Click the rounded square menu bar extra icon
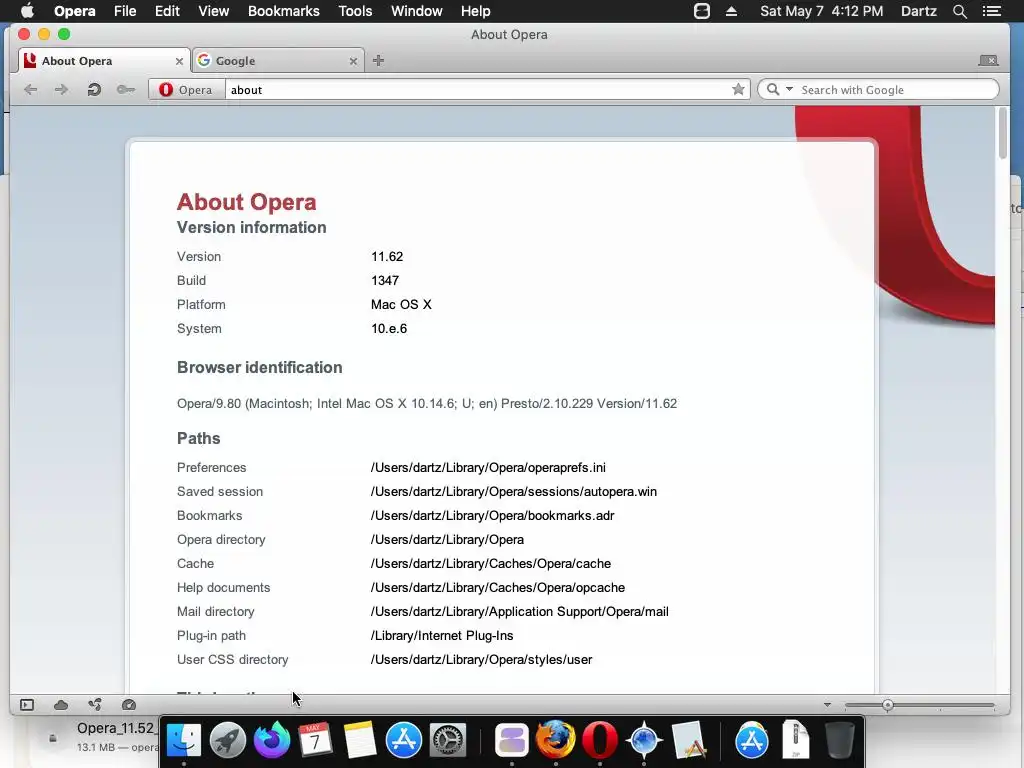1024x768 pixels. 701,11
